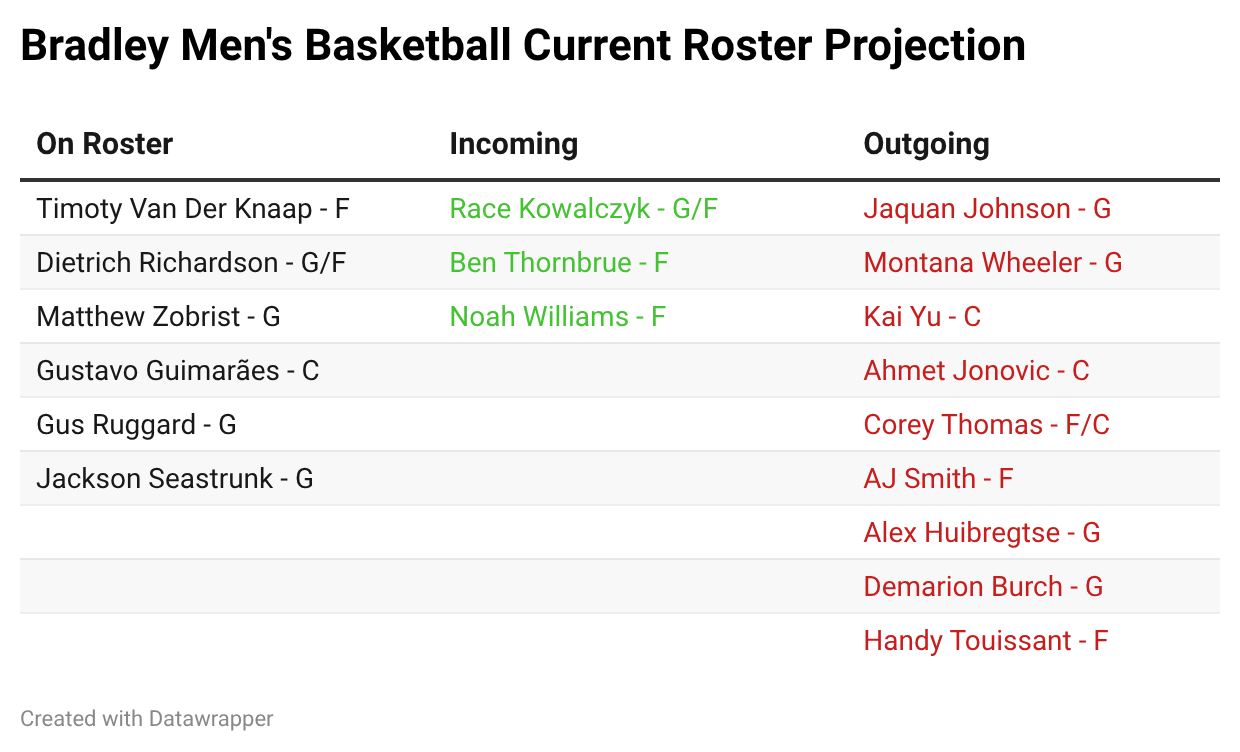The width and height of the screenshot is (1240, 752).
Task: Click Timoty Van Der Knaap's roster entry
Action: point(192,209)
